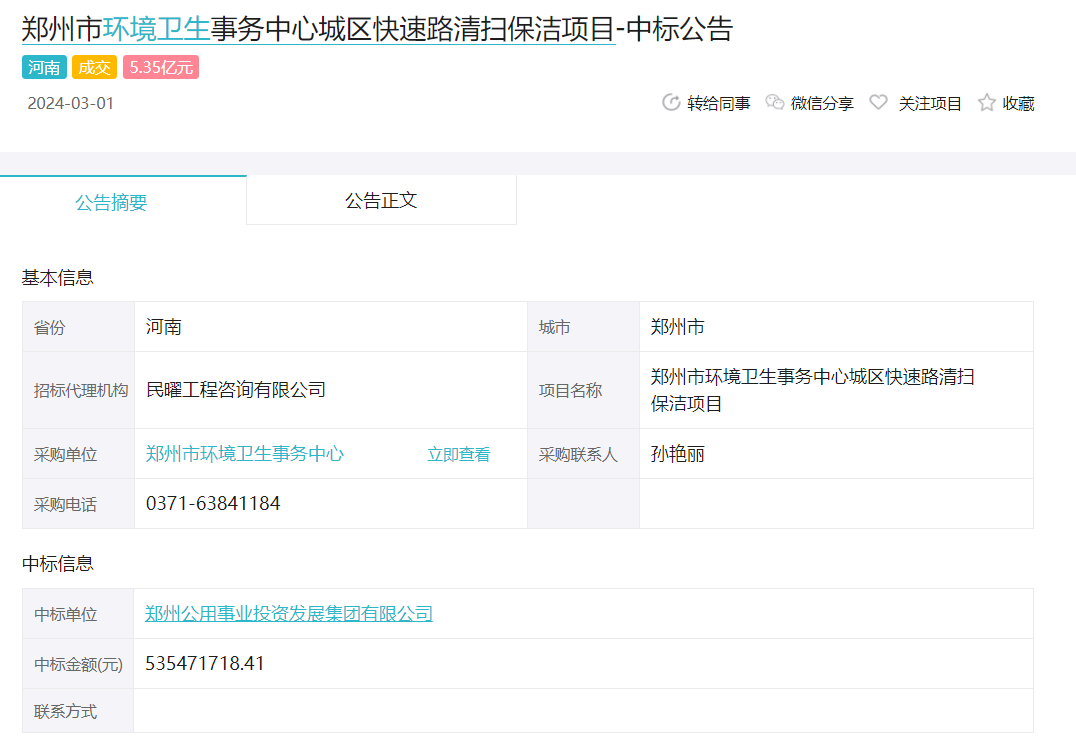Click the 基本信息 section heading
The height and width of the screenshot is (744, 1076).
58,278
